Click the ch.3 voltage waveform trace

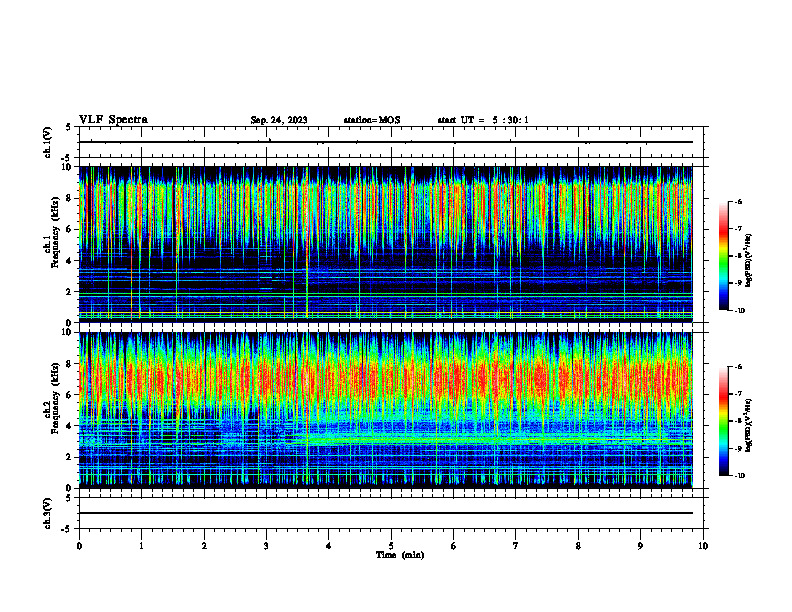(385, 513)
